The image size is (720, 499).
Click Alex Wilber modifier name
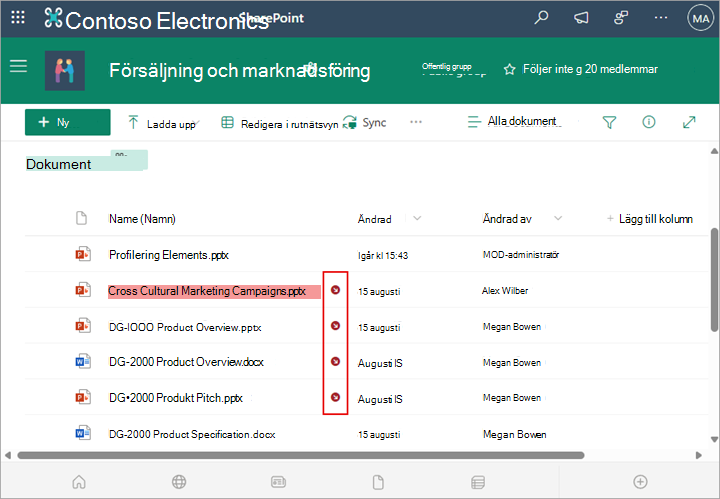coord(505,291)
